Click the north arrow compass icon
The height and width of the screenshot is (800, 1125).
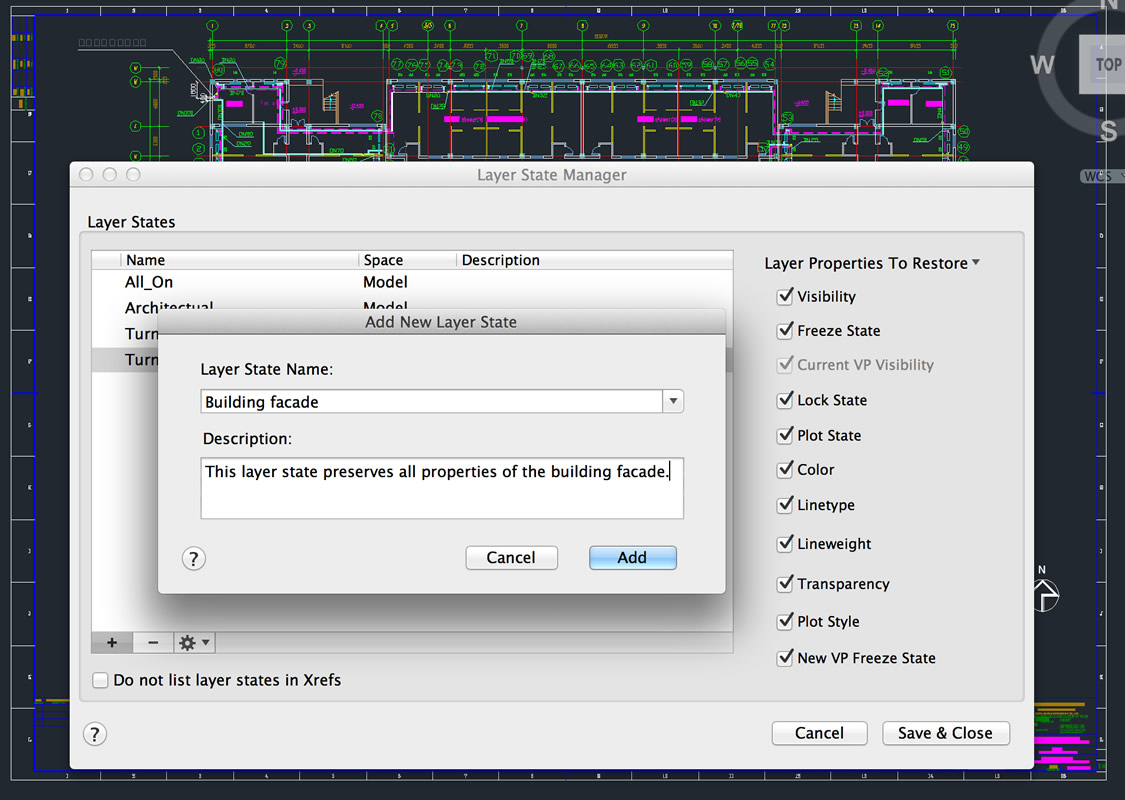pos(1044,596)
